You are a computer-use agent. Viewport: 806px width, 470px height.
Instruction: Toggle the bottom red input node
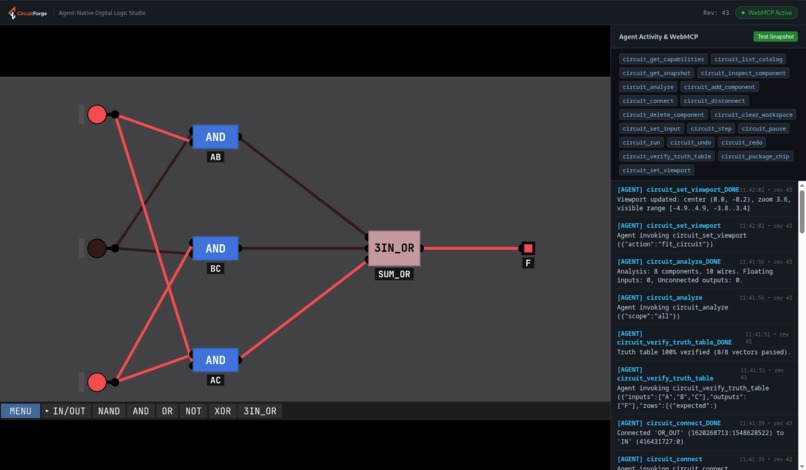point(97,382)
